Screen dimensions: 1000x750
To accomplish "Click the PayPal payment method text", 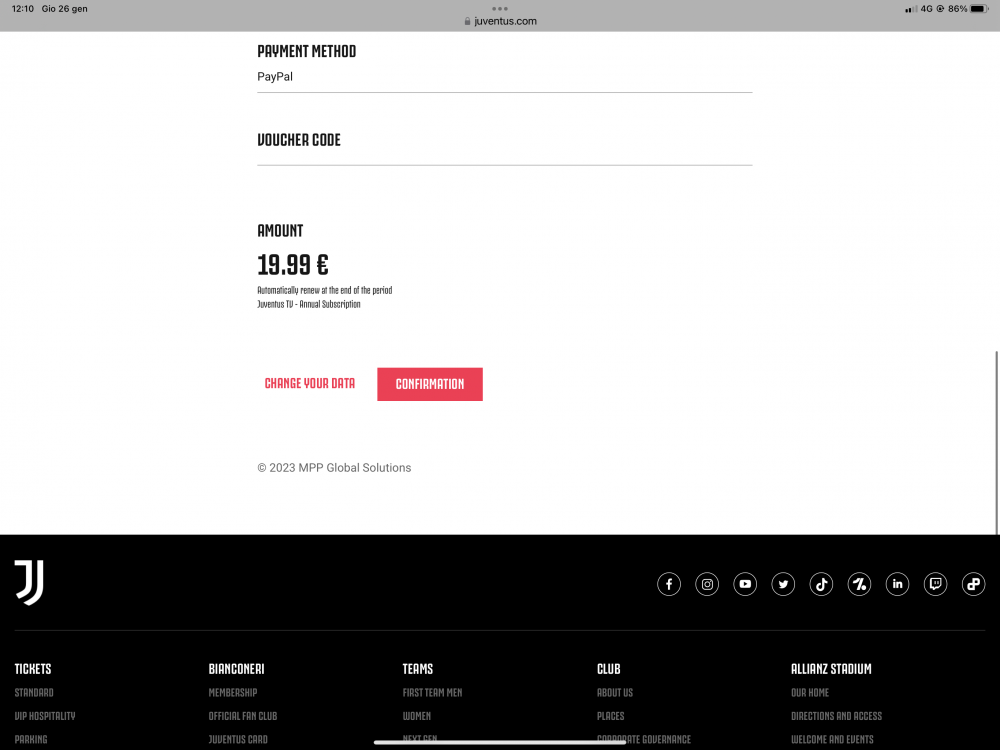I will tap(275, 77).
